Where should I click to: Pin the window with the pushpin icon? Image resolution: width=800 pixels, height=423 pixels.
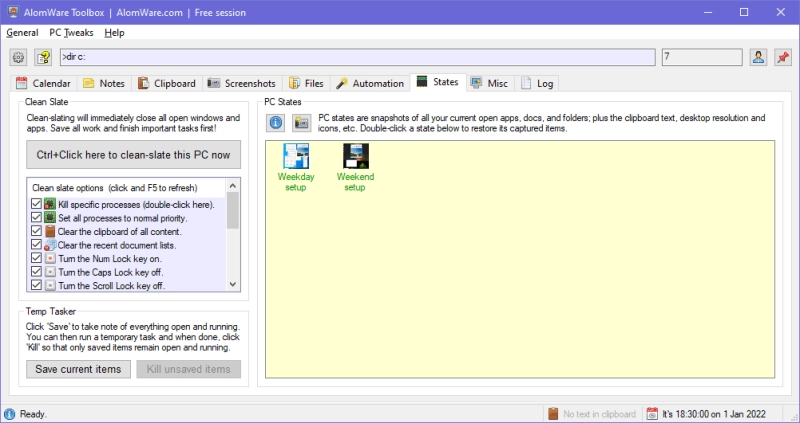point(783,57)
